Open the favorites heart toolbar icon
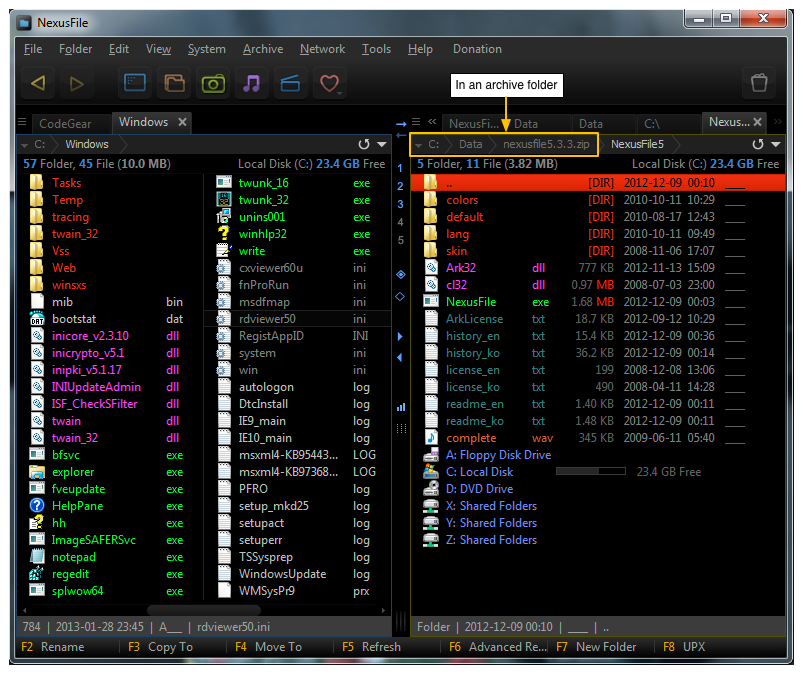This screenshot has width=803, height=674. click(x=329, y=83)
